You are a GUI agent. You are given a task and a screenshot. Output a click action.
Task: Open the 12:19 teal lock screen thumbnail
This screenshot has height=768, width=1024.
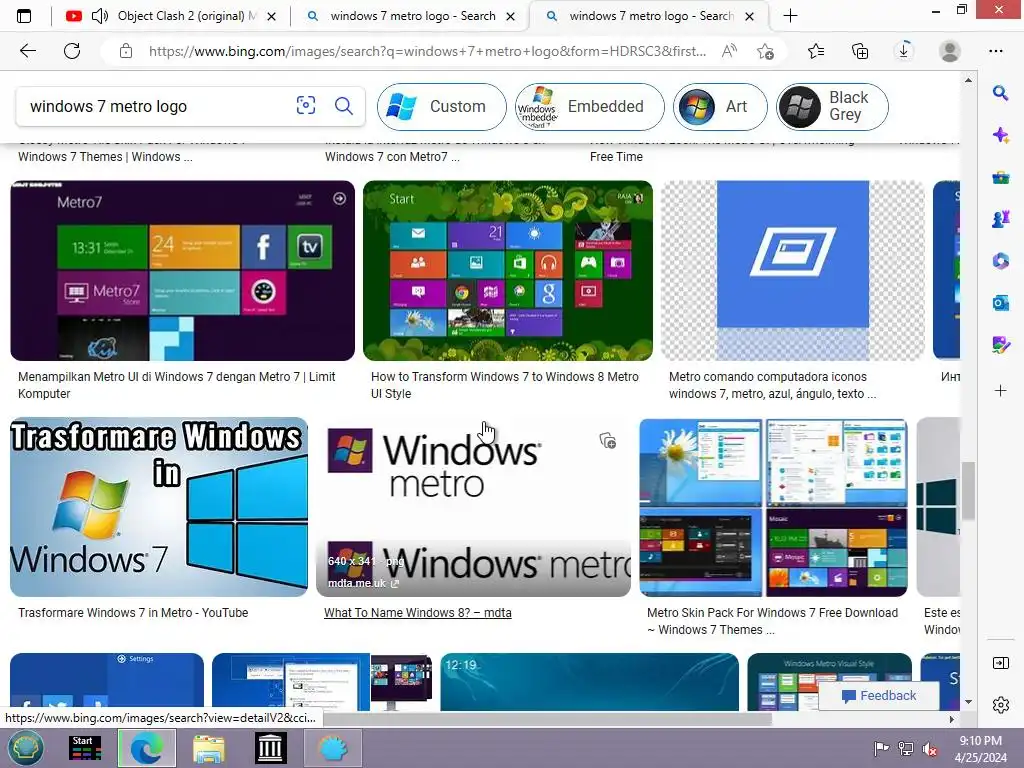pyautogui.click(x=590, y=682)
